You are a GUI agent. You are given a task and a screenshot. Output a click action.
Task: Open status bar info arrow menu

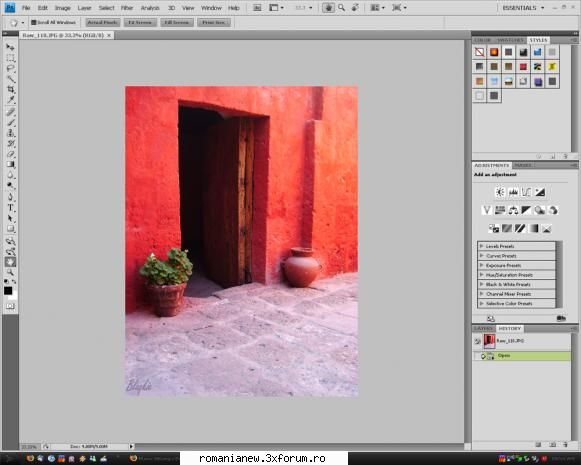click(131, 447)
